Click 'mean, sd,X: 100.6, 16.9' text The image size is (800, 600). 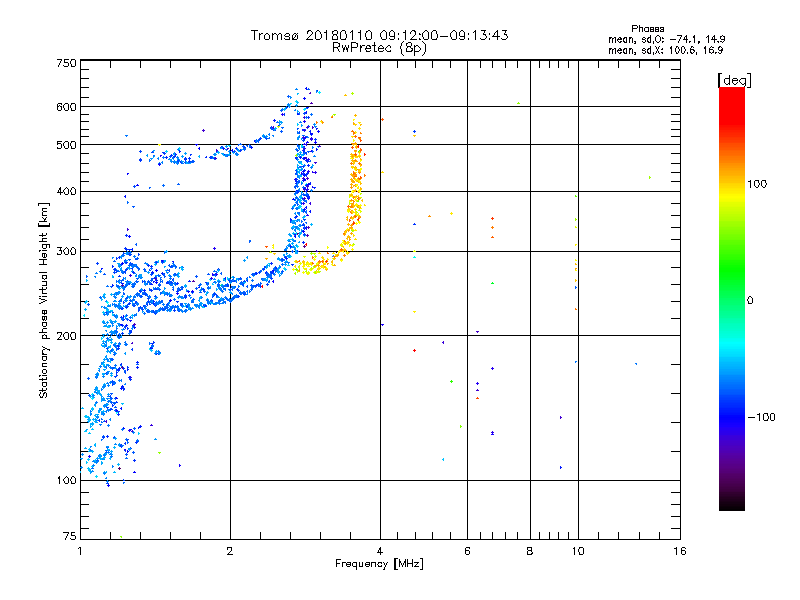665,50
